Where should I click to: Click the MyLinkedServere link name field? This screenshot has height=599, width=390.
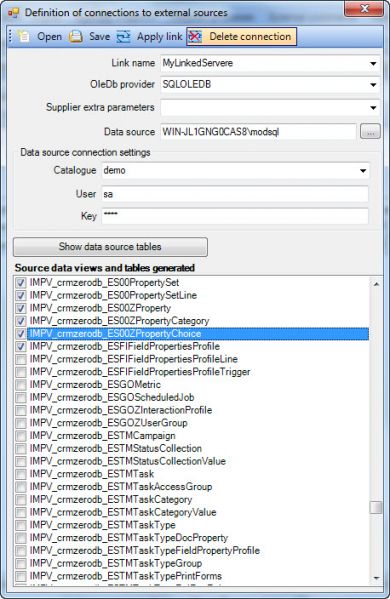click(270, 63)
